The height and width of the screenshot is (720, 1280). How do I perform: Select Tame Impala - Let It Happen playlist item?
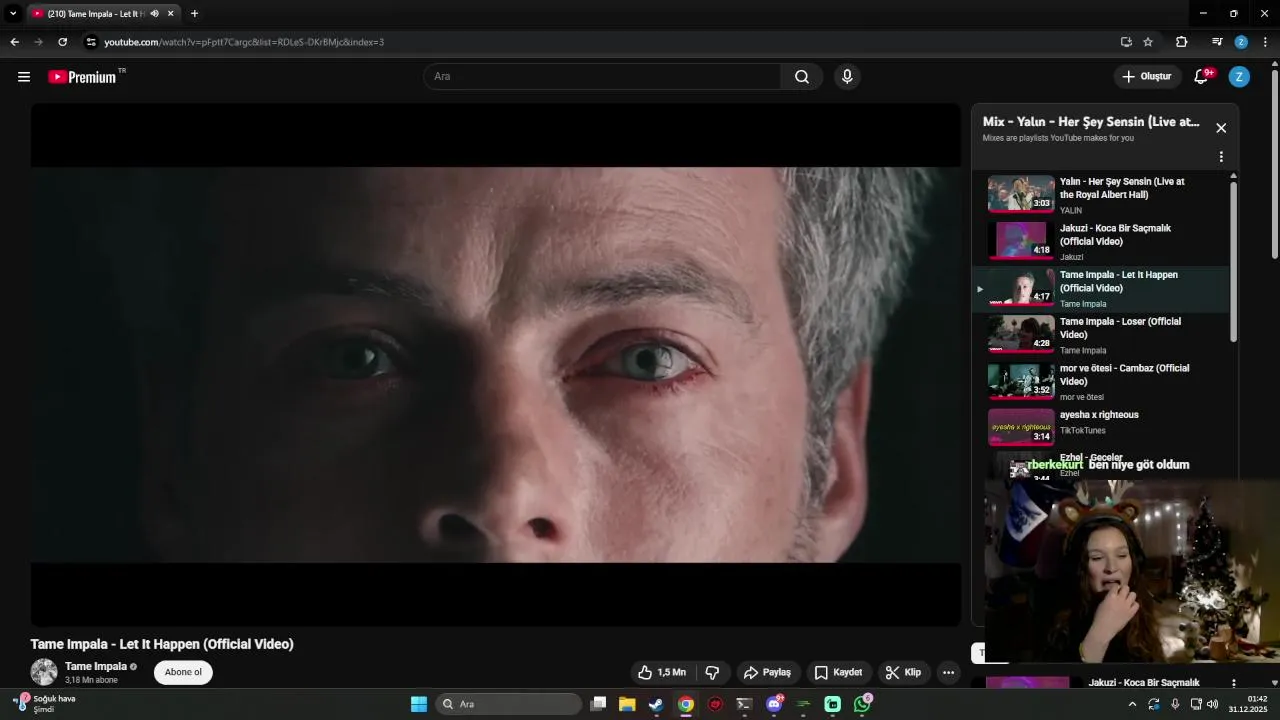coord(1100,288)
